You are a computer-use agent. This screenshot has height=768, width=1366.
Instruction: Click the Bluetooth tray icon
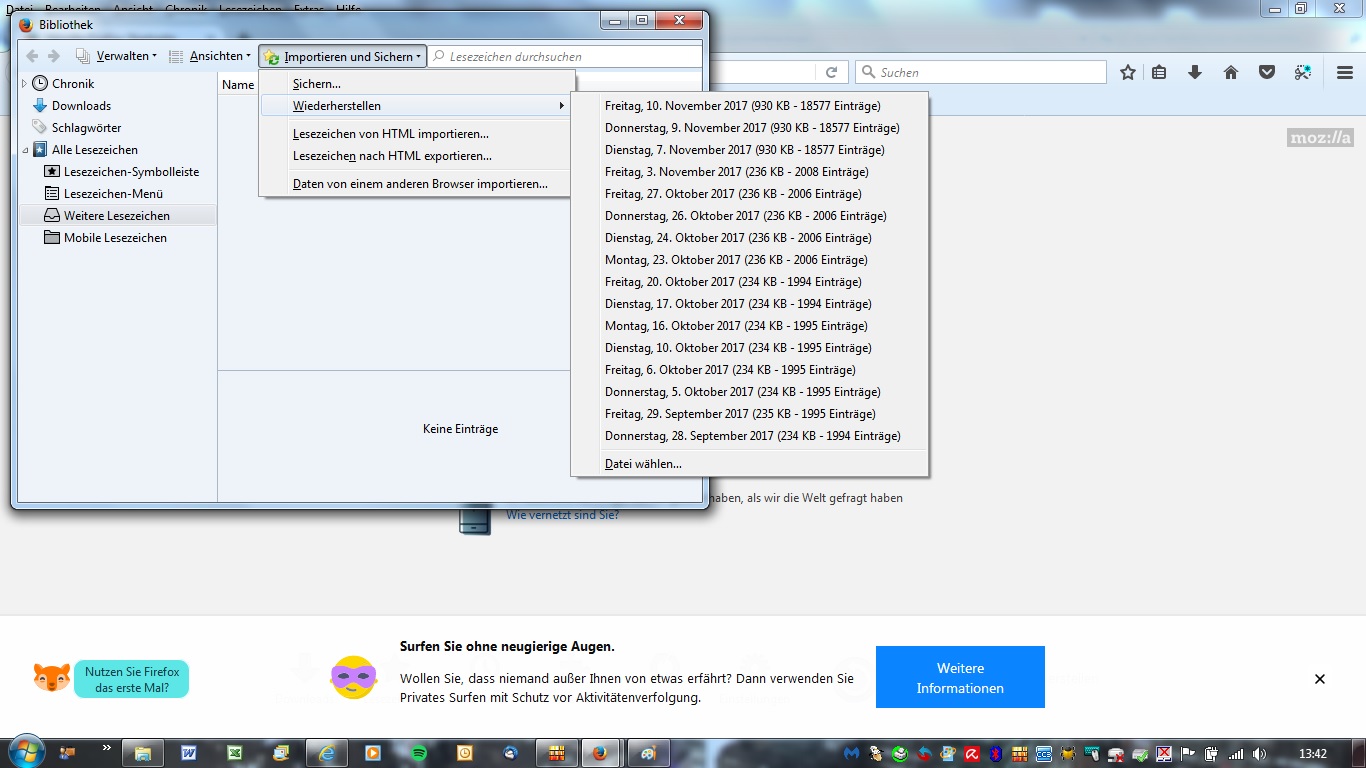point(996,753)
